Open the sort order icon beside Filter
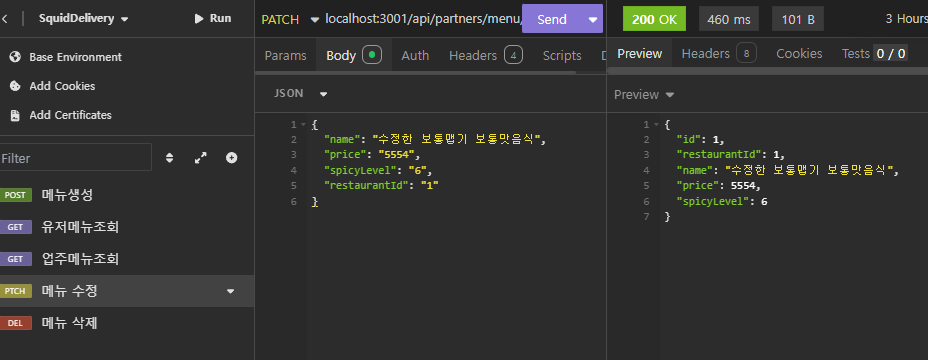The height and width of the screenshot is (360, 928). [x=170, y=158]
